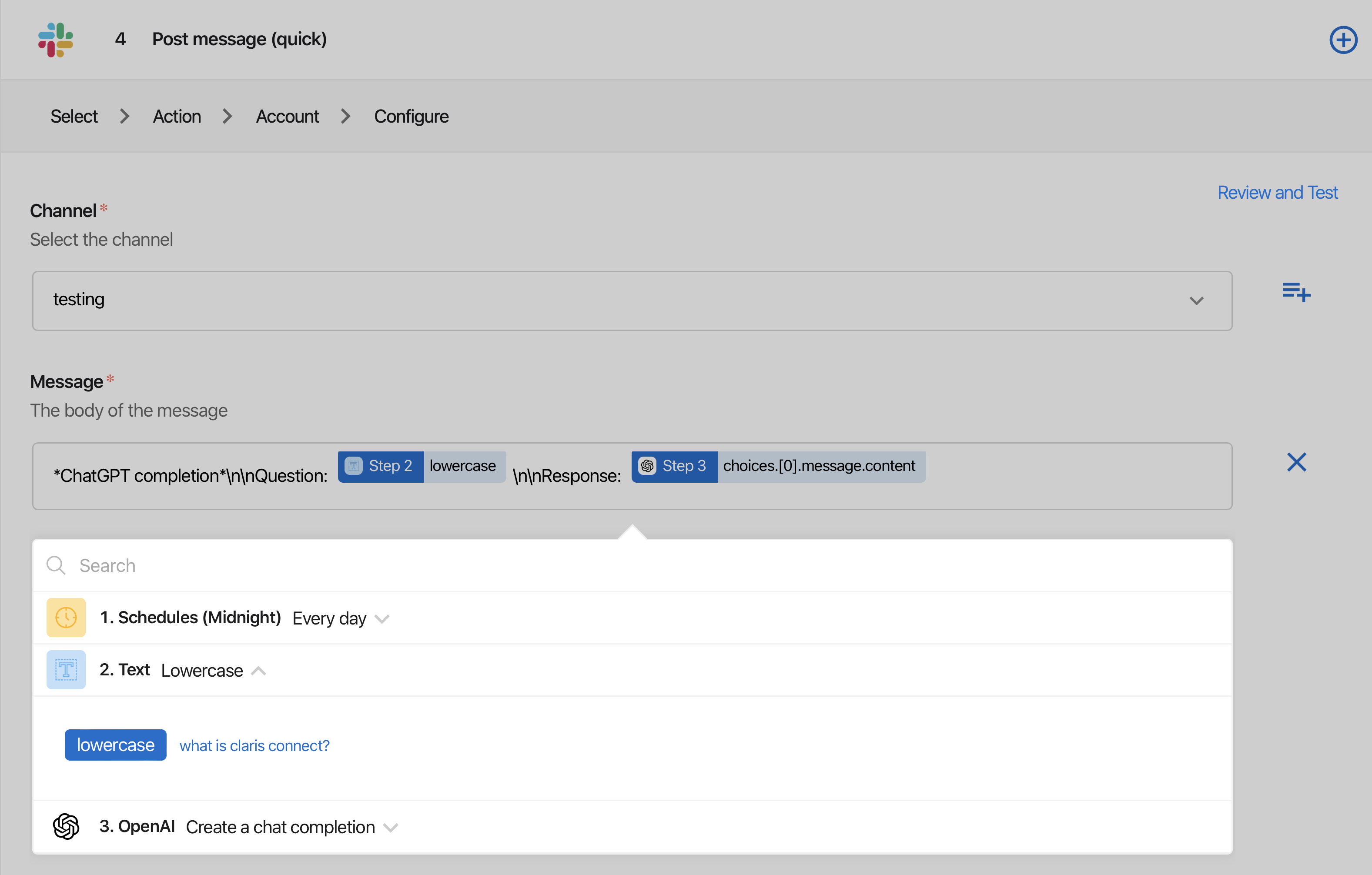Click the multiline input format icon
This screenshot has width=1372, height=875.
pos(1295,291)
